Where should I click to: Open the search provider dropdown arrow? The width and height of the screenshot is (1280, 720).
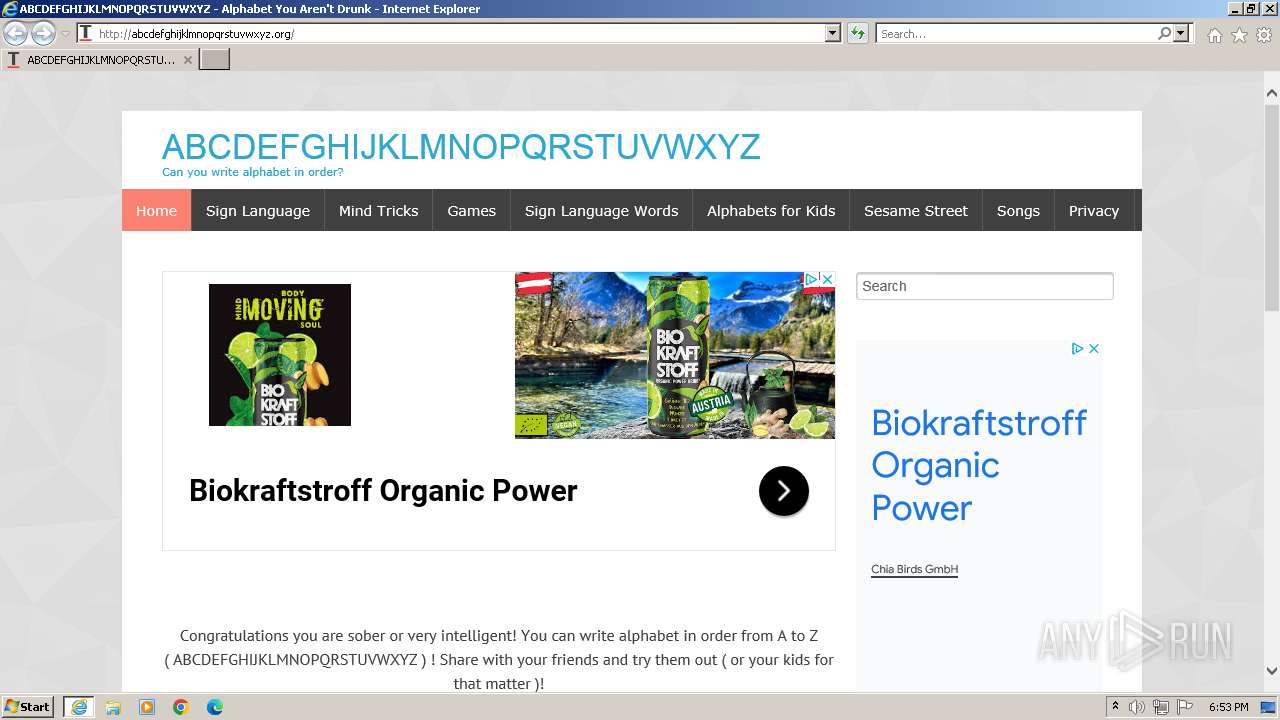(1181, 33)
